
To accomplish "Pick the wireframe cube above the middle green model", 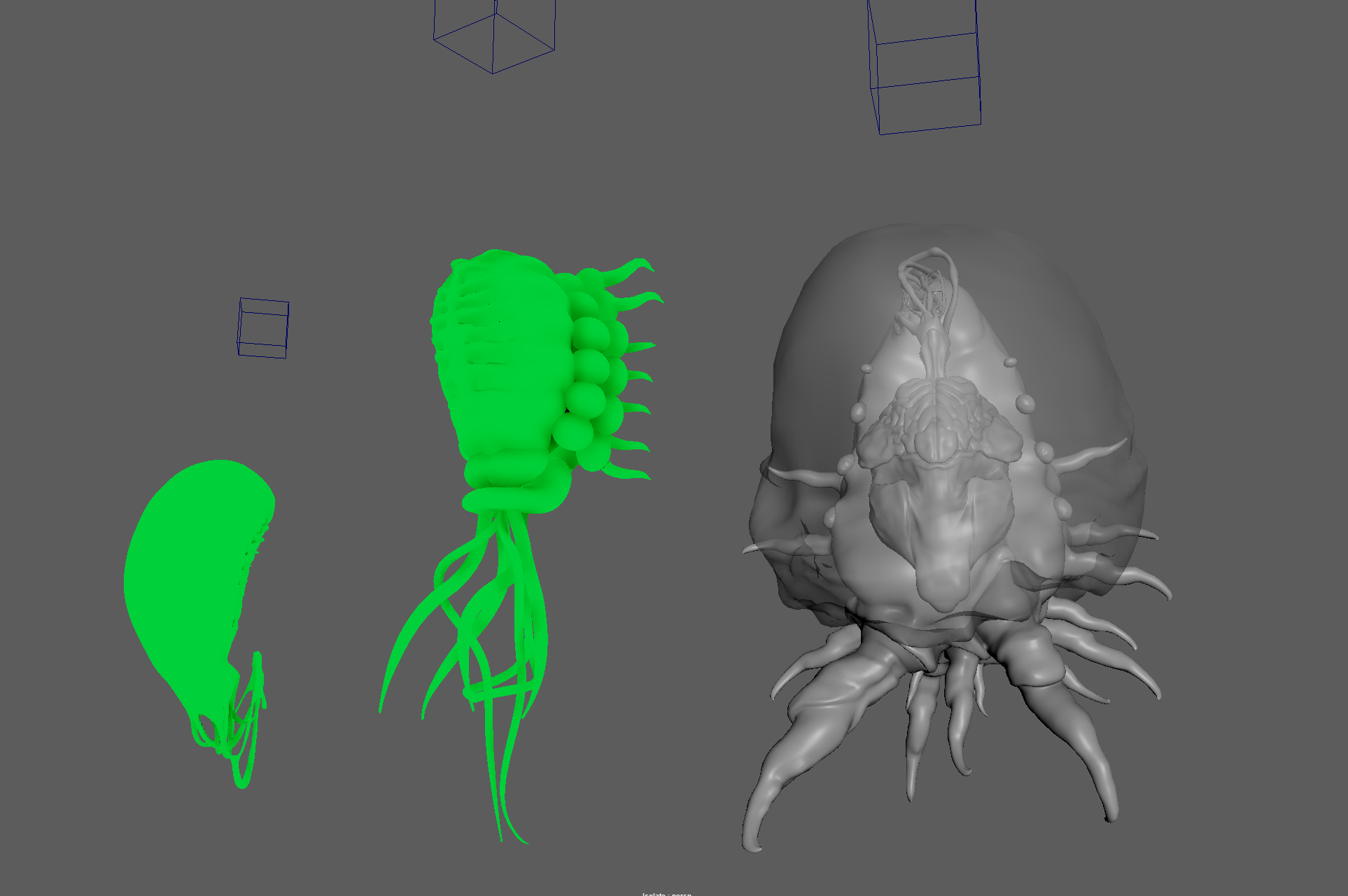I will pyautogui.click(x=494, y=36).
